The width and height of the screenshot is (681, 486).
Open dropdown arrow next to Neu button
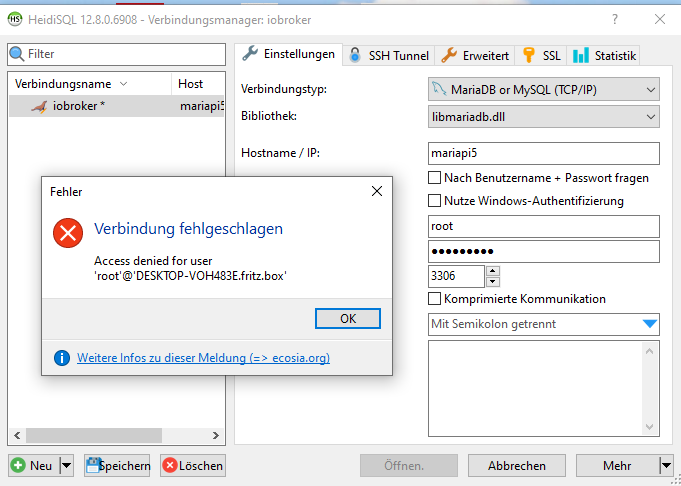[x=66, y=466]
